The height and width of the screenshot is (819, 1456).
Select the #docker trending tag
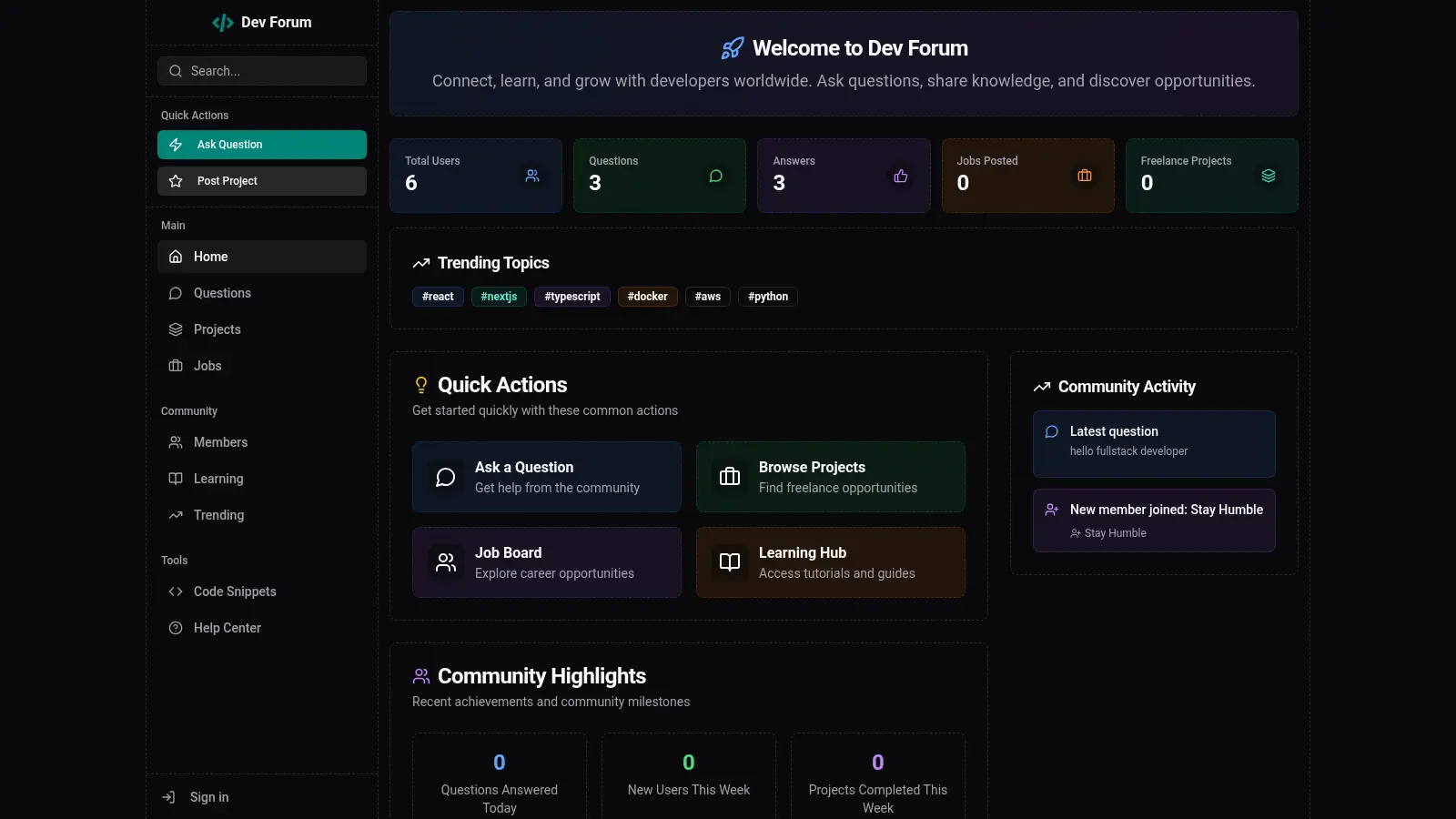[x=647, y=297]
